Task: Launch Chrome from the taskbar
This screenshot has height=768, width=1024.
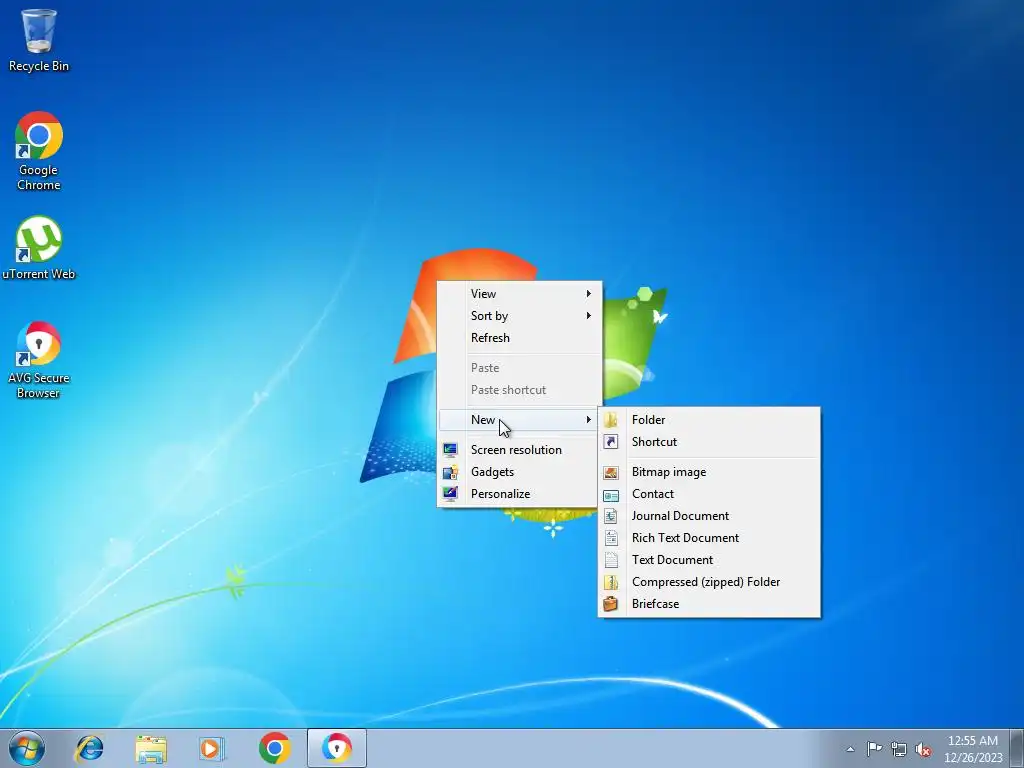Action: point(274,748)
